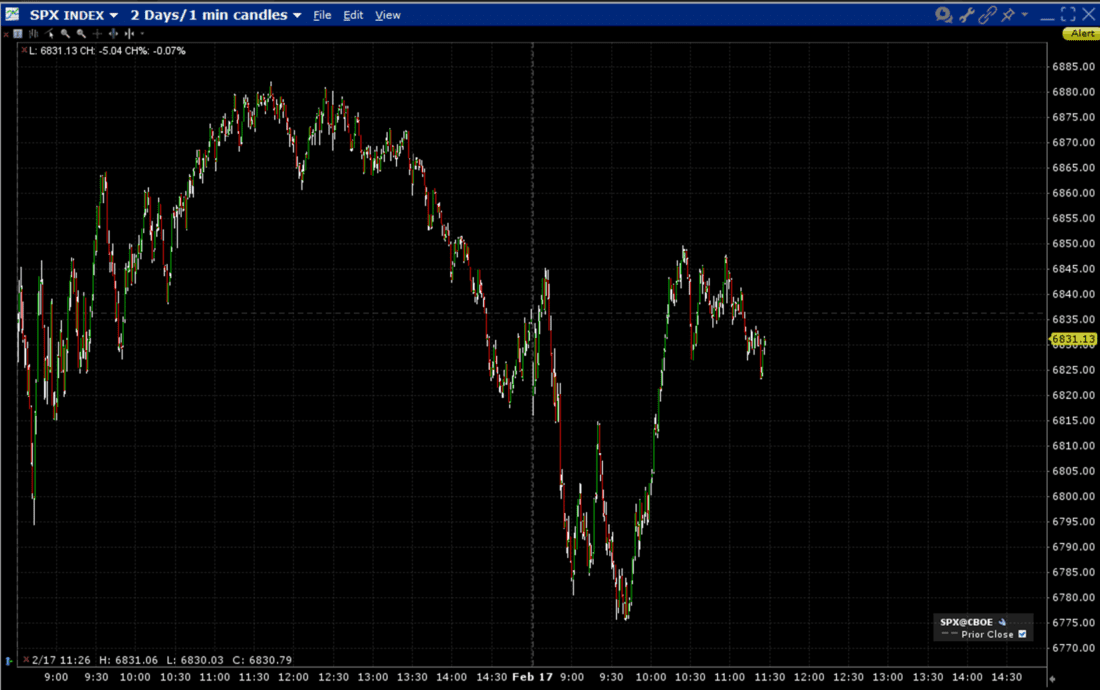
Task: Open the chat/query clock icon in title bar
Action: coord(943,15)
